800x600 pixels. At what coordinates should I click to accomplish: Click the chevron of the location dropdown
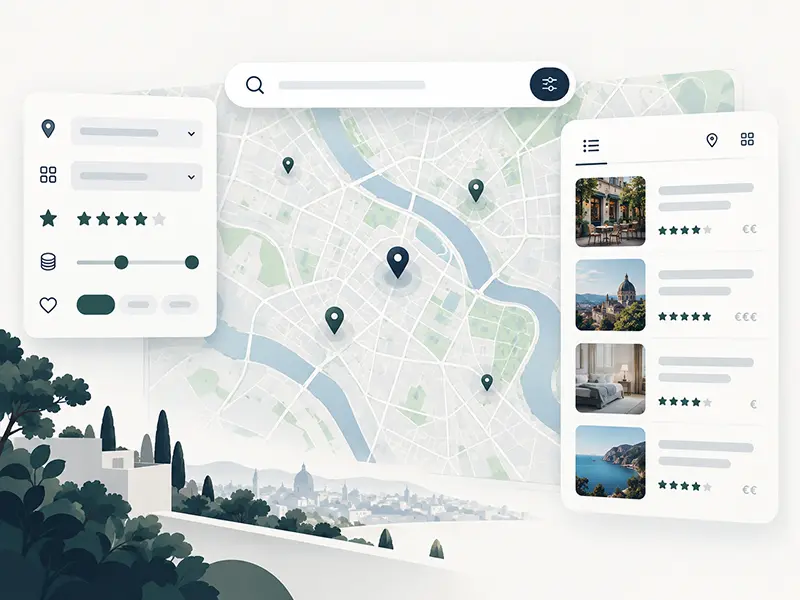(x=191, y=134)
